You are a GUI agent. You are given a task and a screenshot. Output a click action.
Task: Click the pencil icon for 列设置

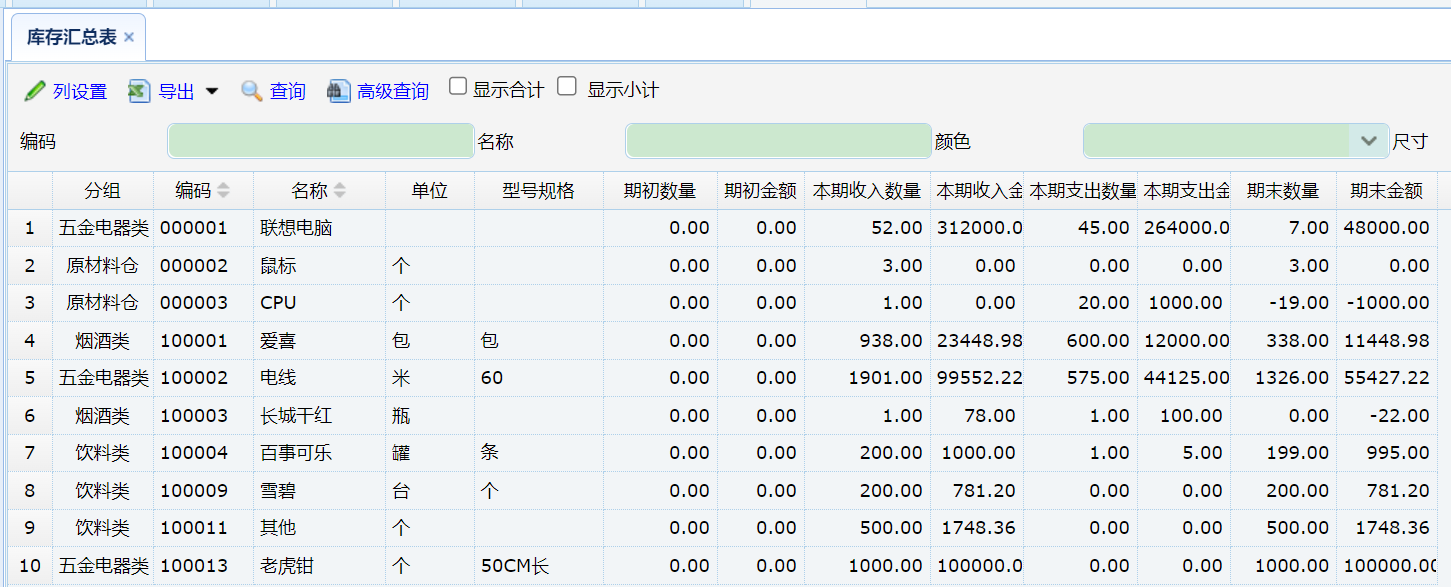click(x=35, y=91)
